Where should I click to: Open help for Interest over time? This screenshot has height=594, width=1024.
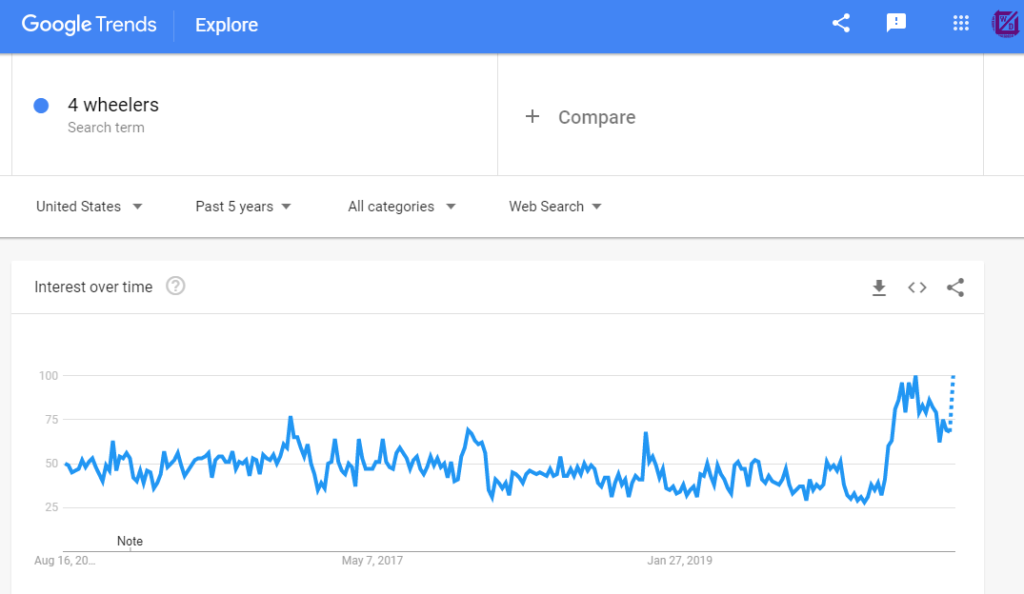(175, 286)
